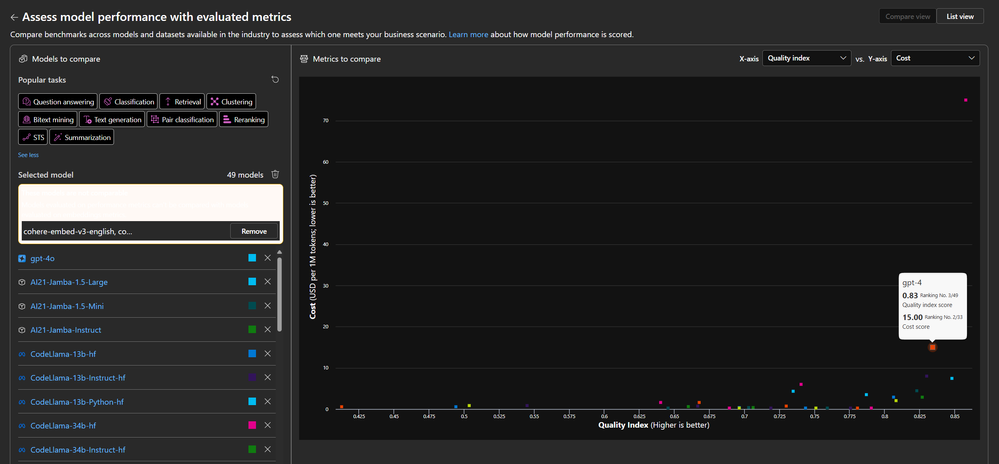Select the Pair classification task
Screen dimensions: 999x464
[x=182, y=119]
